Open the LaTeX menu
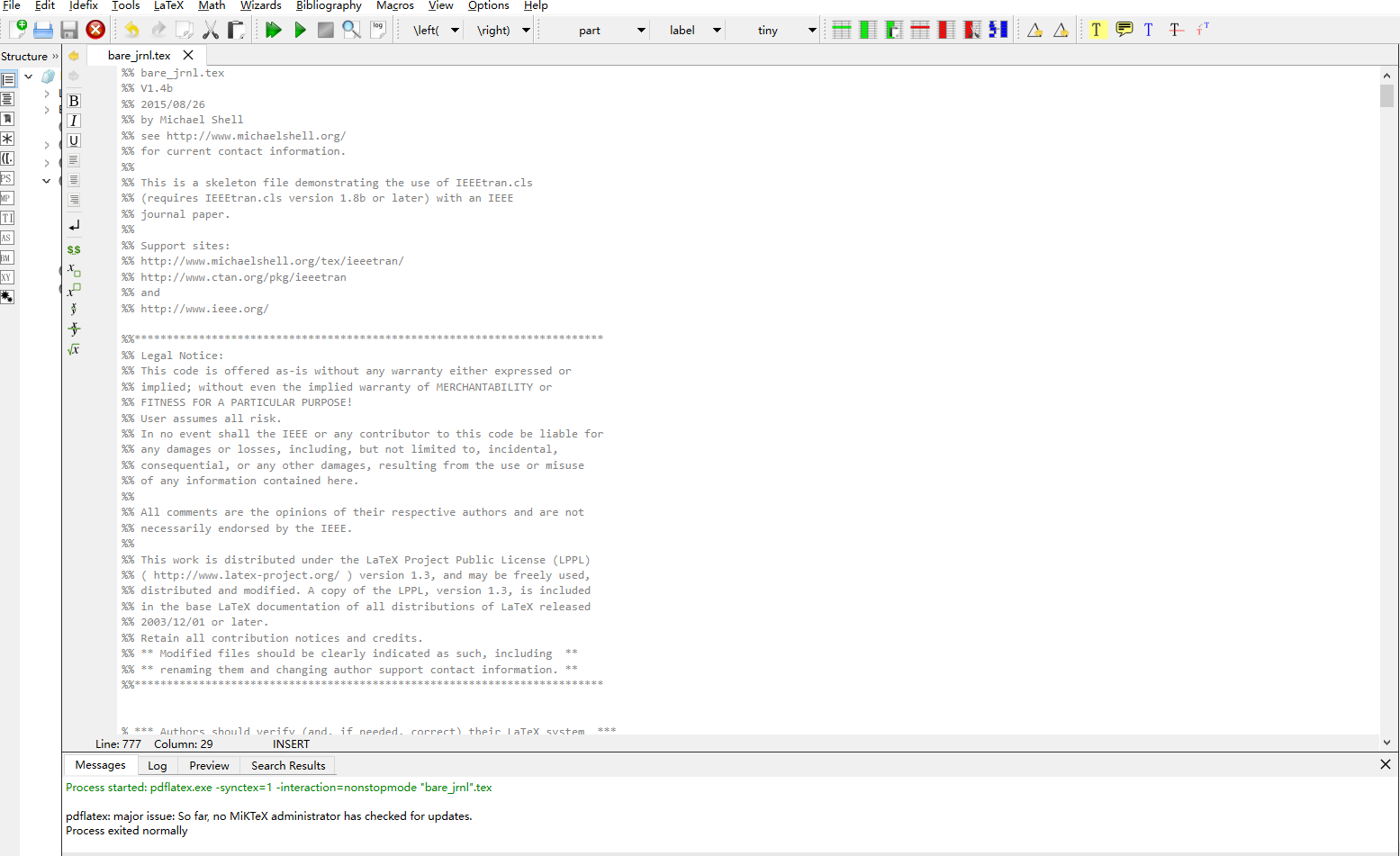This screenshot has height=856, width=1400. tap(168, 5)
